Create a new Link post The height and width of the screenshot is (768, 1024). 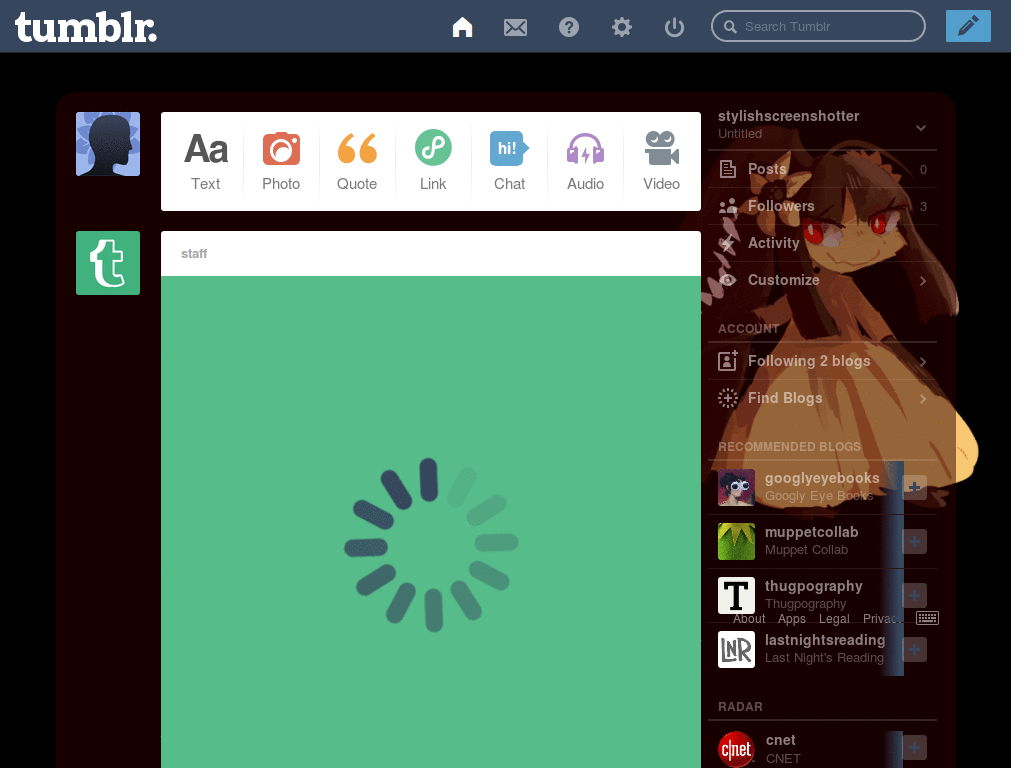coord(433,161)
